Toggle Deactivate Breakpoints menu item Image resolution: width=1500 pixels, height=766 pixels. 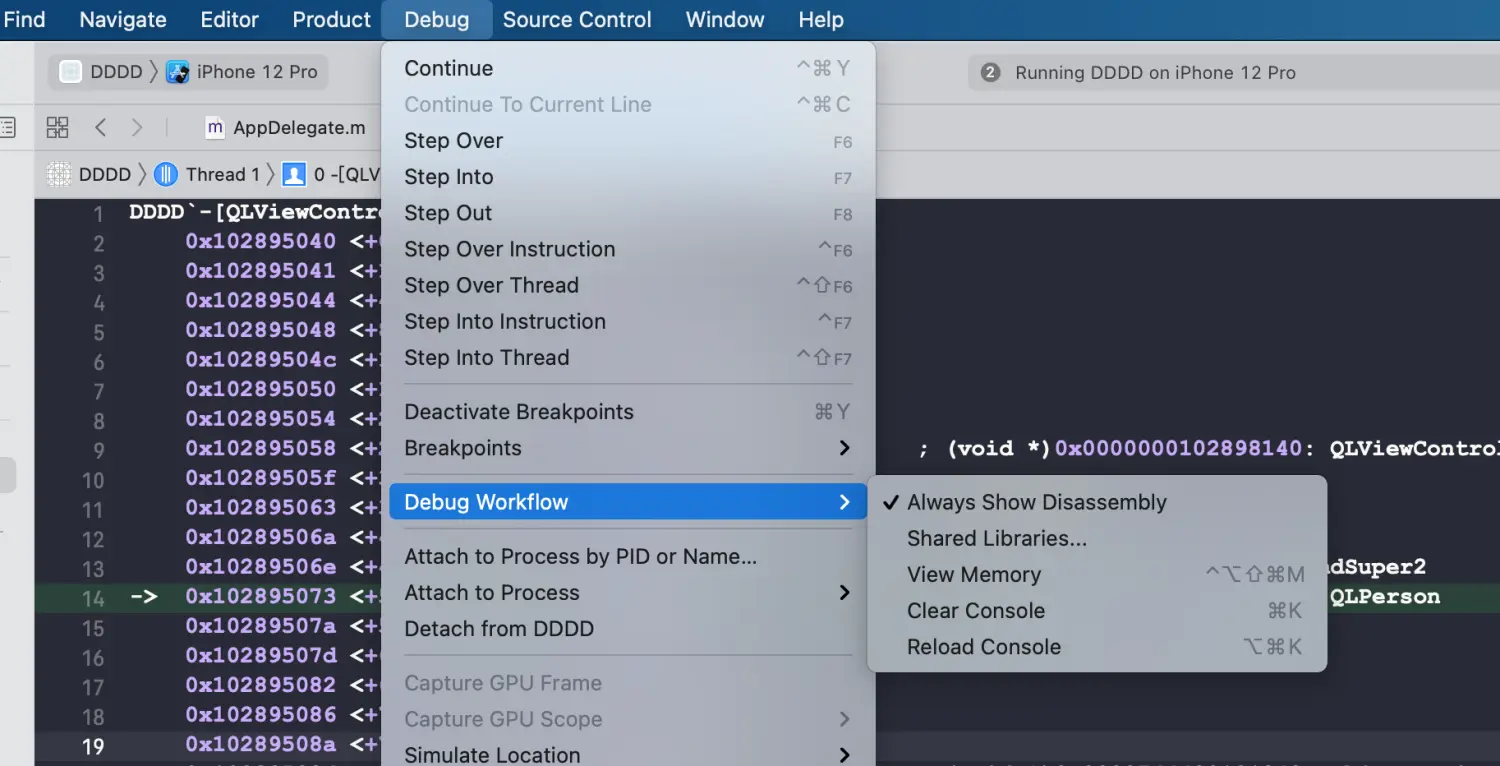[x=518, y=412]
